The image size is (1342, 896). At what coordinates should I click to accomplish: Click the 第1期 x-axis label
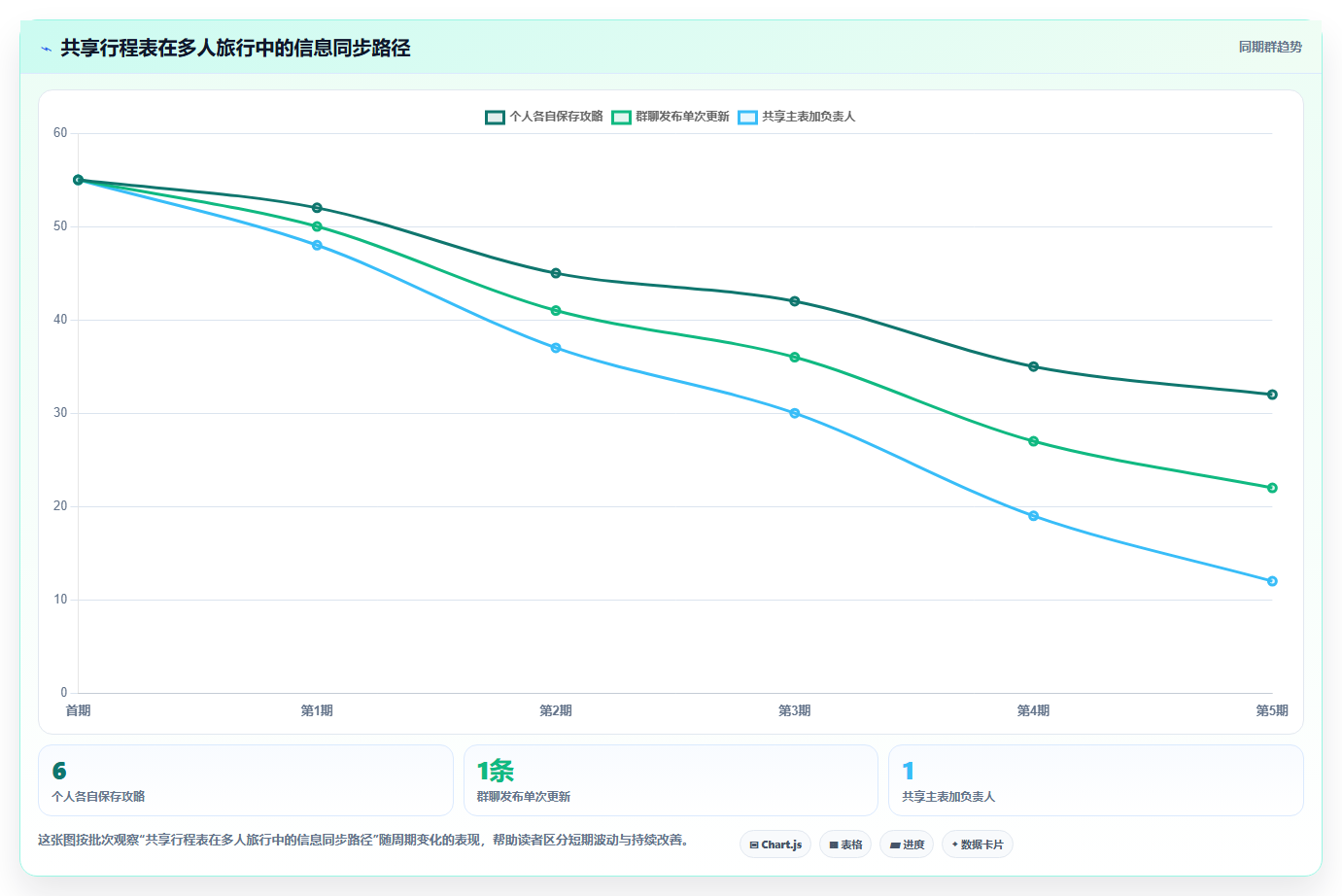coord(317,710)
